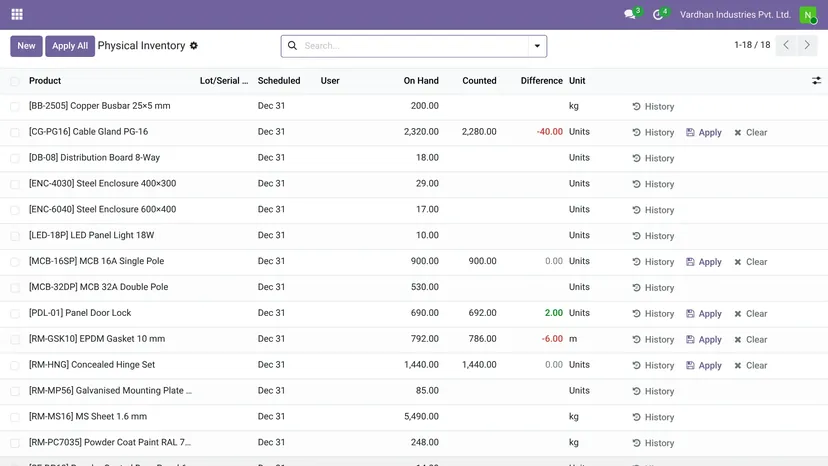Open History for MCB 32A Double Pole
The width and height of the screenshot is (828, 466).
pyautogui.click(x=653, y=288)
